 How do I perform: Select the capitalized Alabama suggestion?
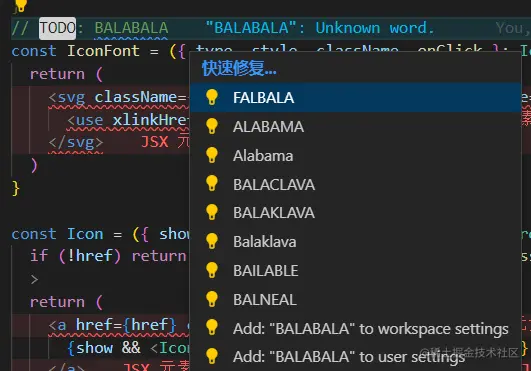(x=355, y=156)
